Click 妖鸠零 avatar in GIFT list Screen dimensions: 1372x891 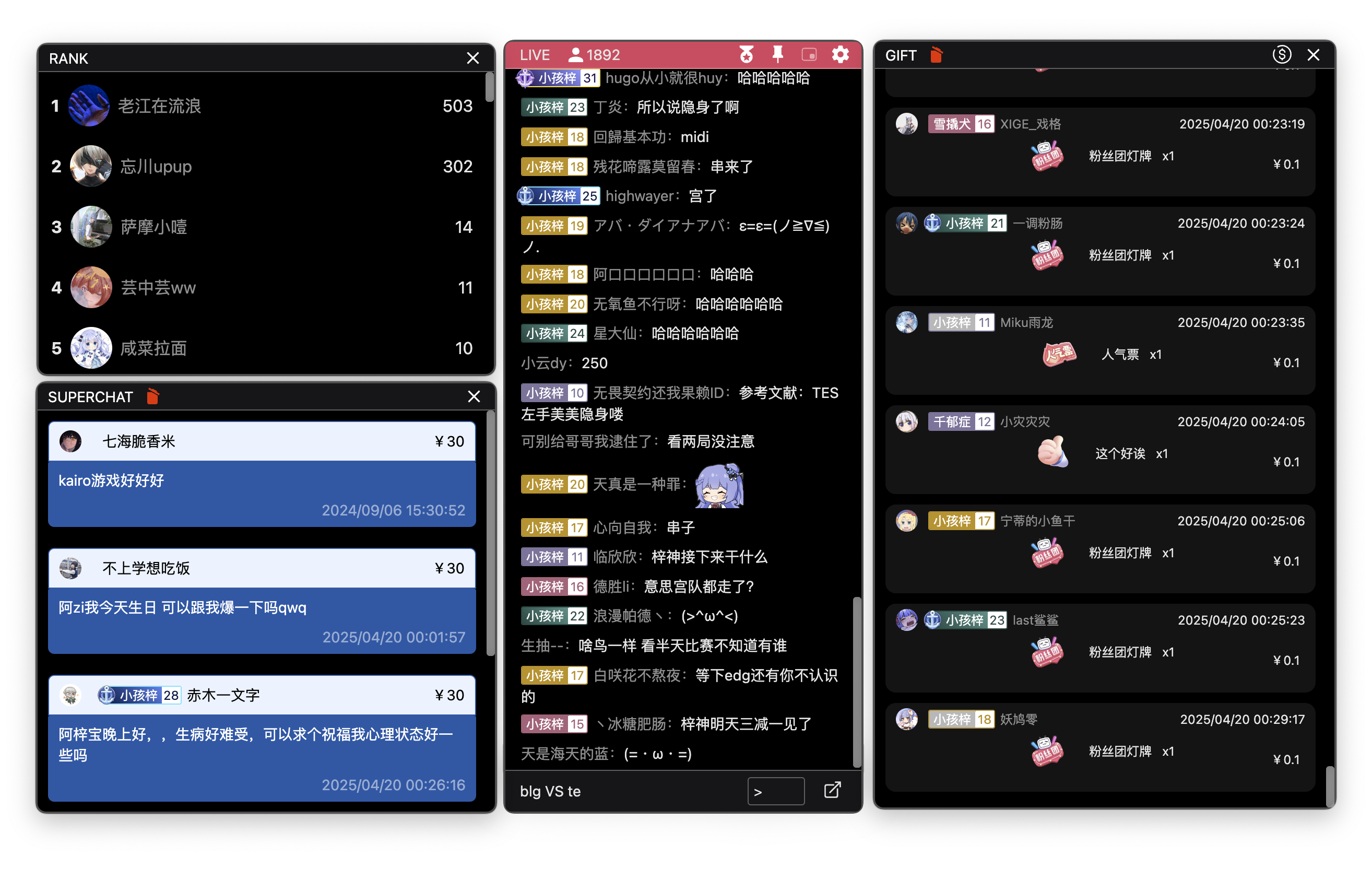point(907,719)
